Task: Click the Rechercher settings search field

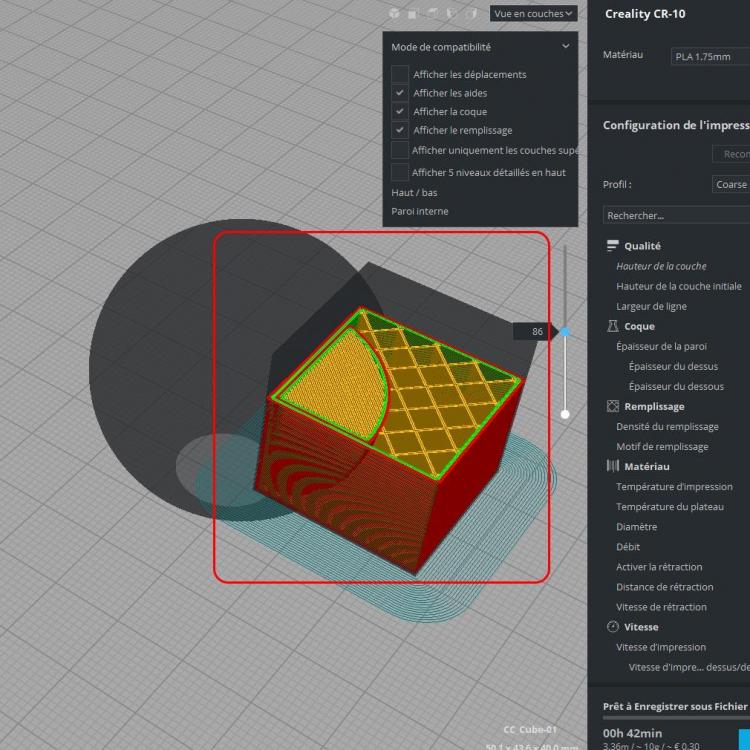Action: [x=676, y=215]
